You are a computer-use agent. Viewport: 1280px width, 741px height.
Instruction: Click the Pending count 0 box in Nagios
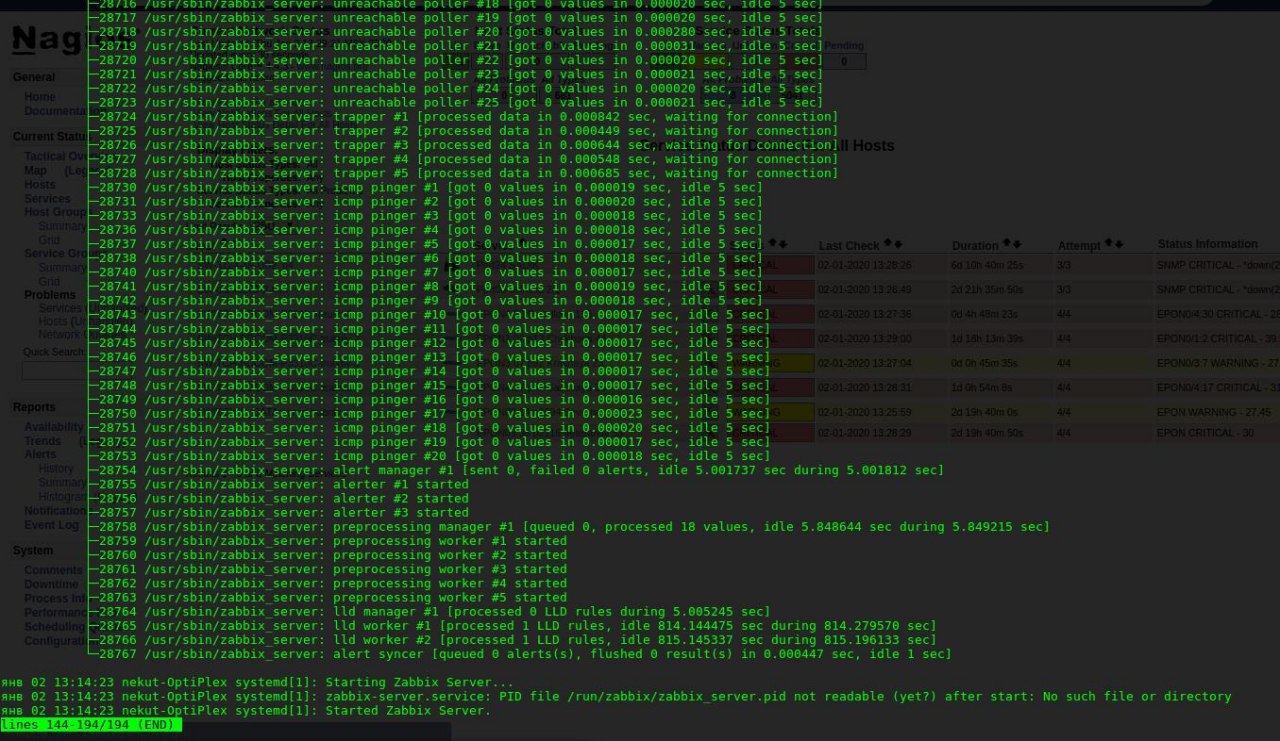click(844, 61)
